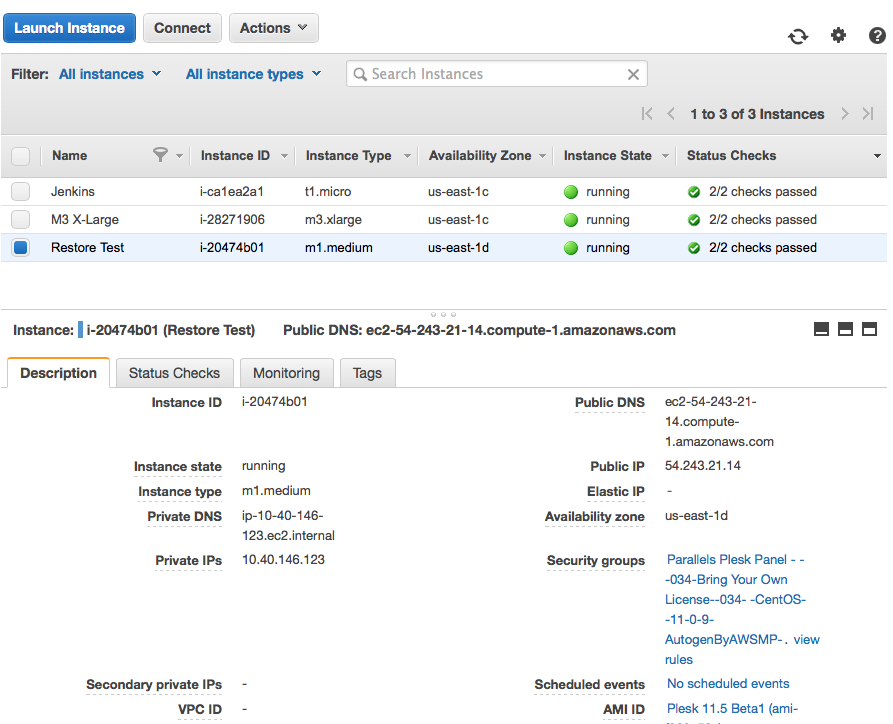
Task: Uncheck the Restore Test instance checkbox
Action: click(x=22, y=247)
